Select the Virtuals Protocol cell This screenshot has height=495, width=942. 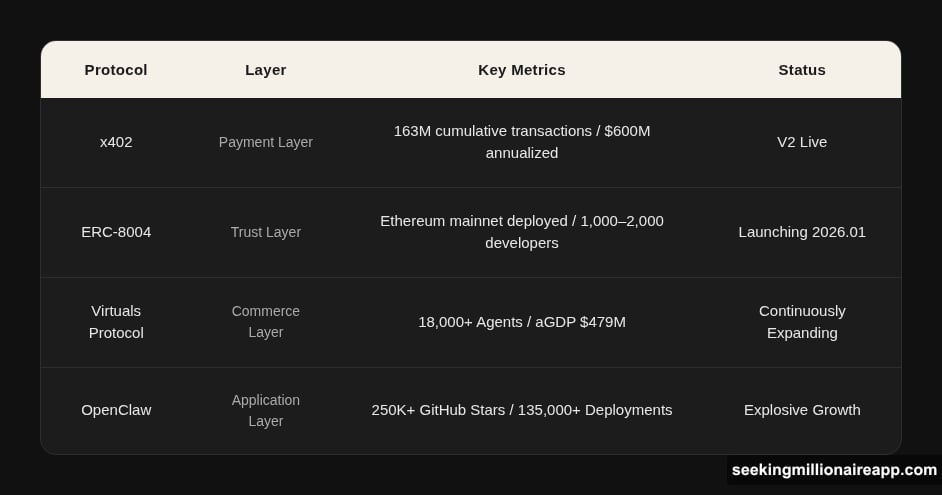116,322
